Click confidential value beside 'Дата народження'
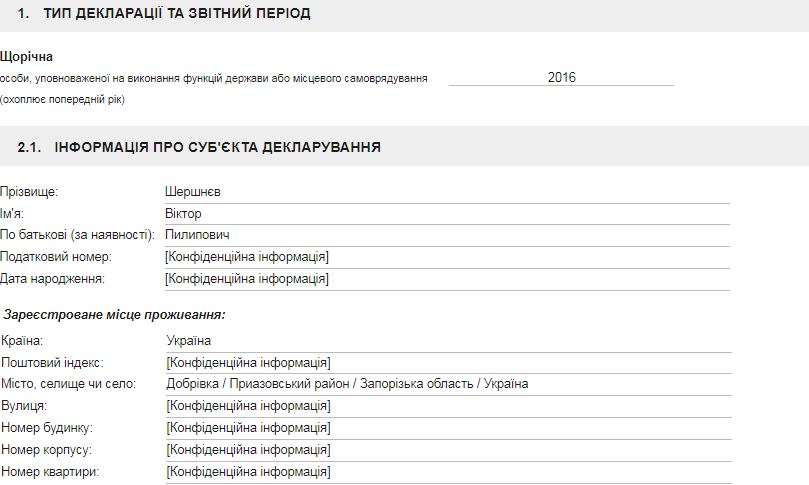 point(247,279)
